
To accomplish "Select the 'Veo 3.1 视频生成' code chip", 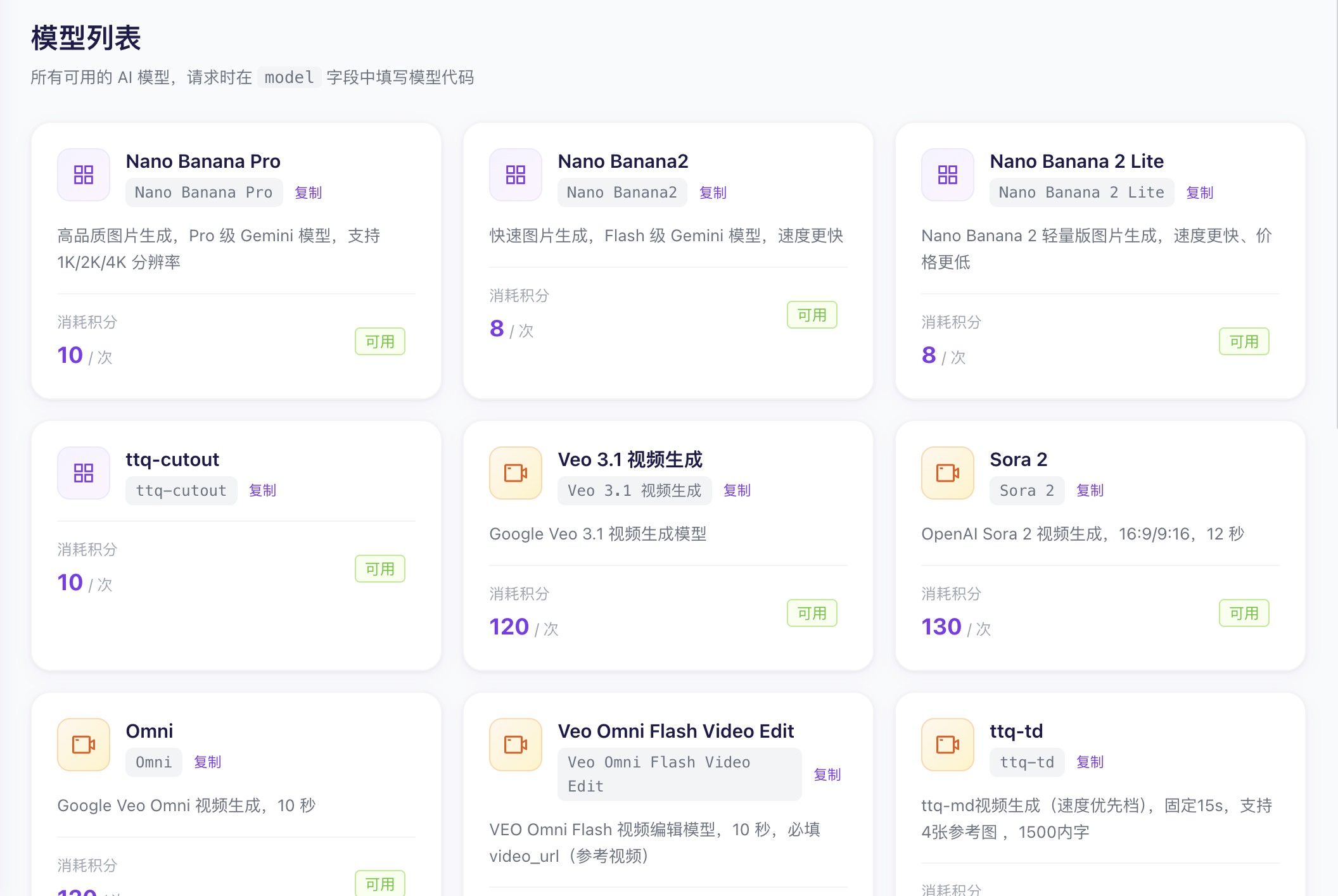I will coord(635,491).
